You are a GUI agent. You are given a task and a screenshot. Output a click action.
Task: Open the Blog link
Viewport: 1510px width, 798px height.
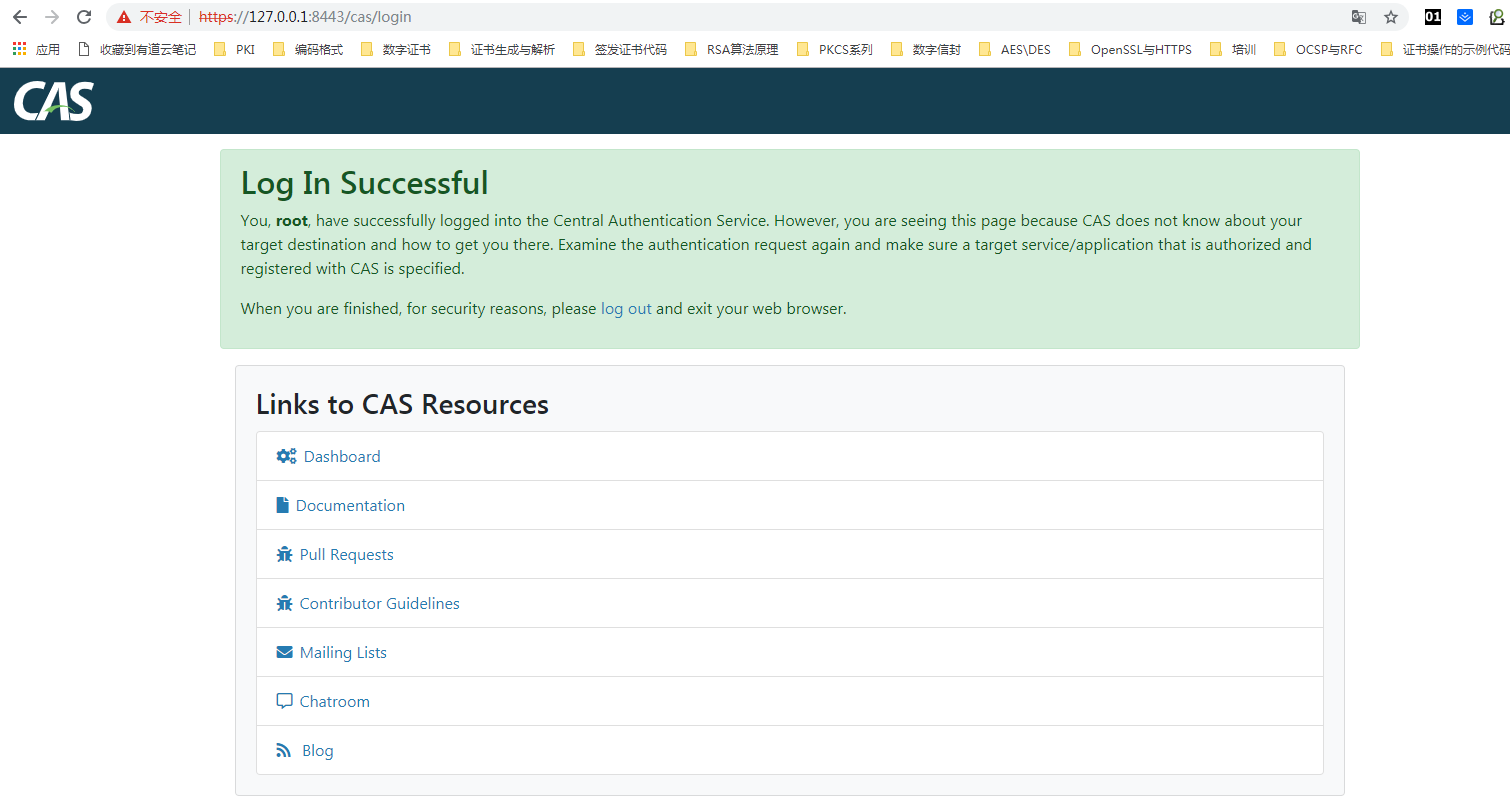[318, 750]
